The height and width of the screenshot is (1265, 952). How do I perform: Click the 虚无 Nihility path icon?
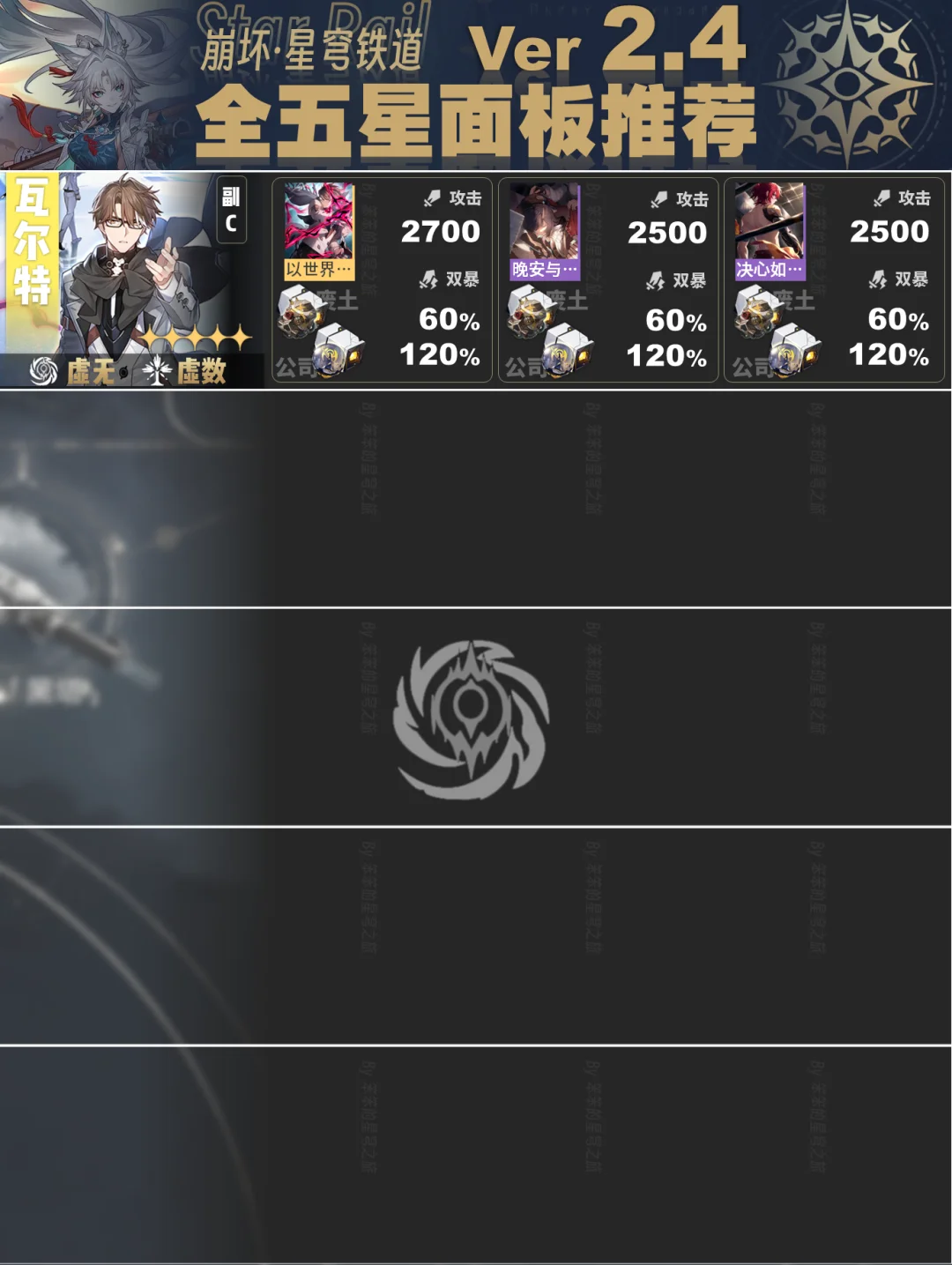coord(43,371)
